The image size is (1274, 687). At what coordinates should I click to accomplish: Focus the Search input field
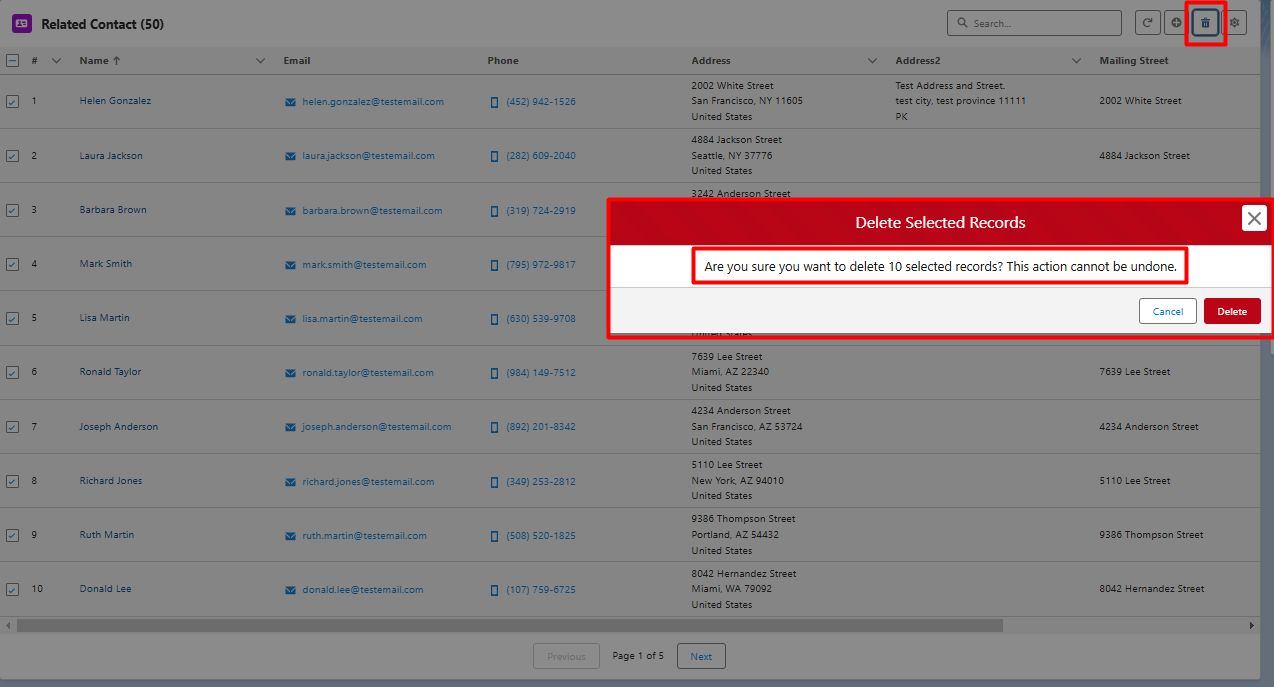(1034, 23)
